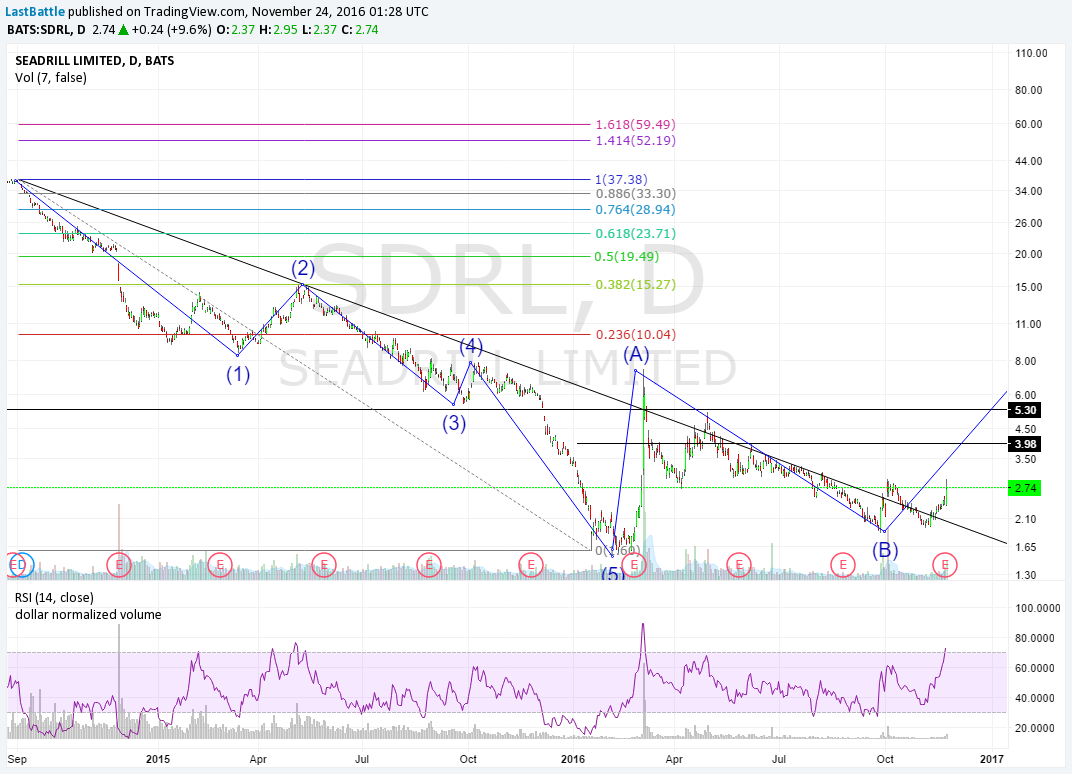Viewport: 1072px width, 774px height.
Task: Click the H:2.95 high price value
Action: (278, 29)
